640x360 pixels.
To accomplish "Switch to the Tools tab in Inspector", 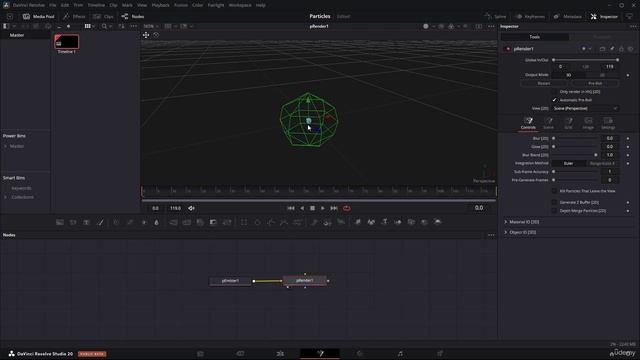I will 535,37.
